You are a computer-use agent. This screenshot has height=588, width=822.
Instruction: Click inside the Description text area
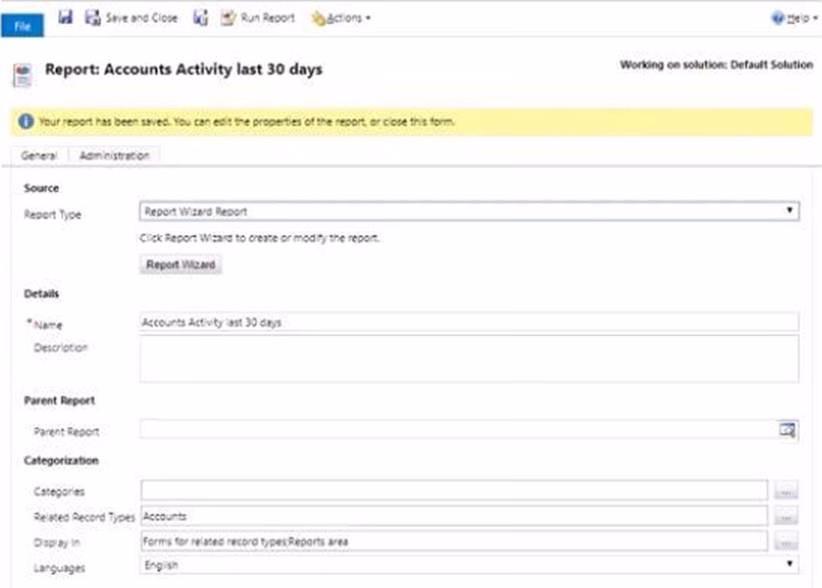[x=468, y=358]
